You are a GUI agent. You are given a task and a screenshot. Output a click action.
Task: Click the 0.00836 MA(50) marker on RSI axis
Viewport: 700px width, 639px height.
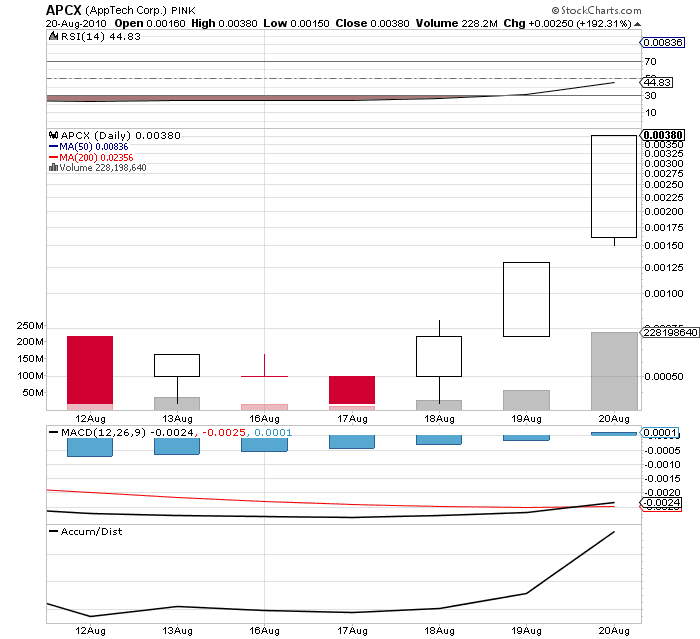(662, 42)
